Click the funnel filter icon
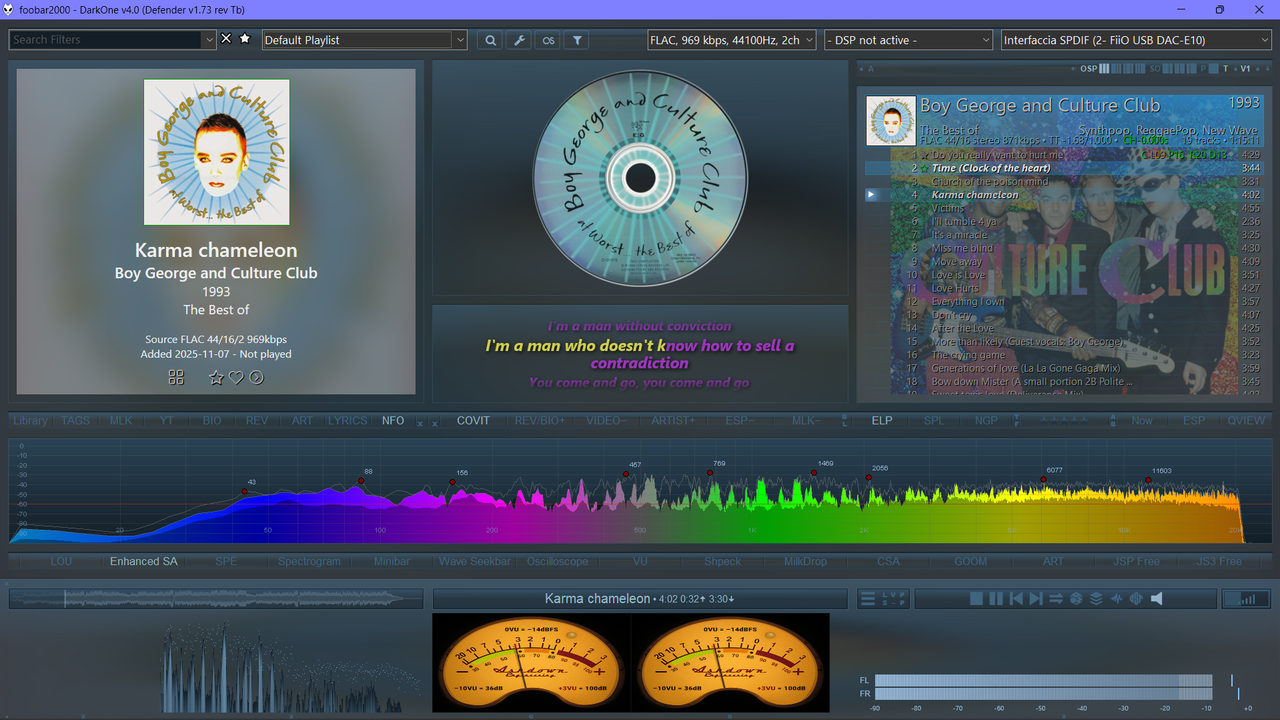The height and width of the screenshot is (720, 1280). click(577, 40)
